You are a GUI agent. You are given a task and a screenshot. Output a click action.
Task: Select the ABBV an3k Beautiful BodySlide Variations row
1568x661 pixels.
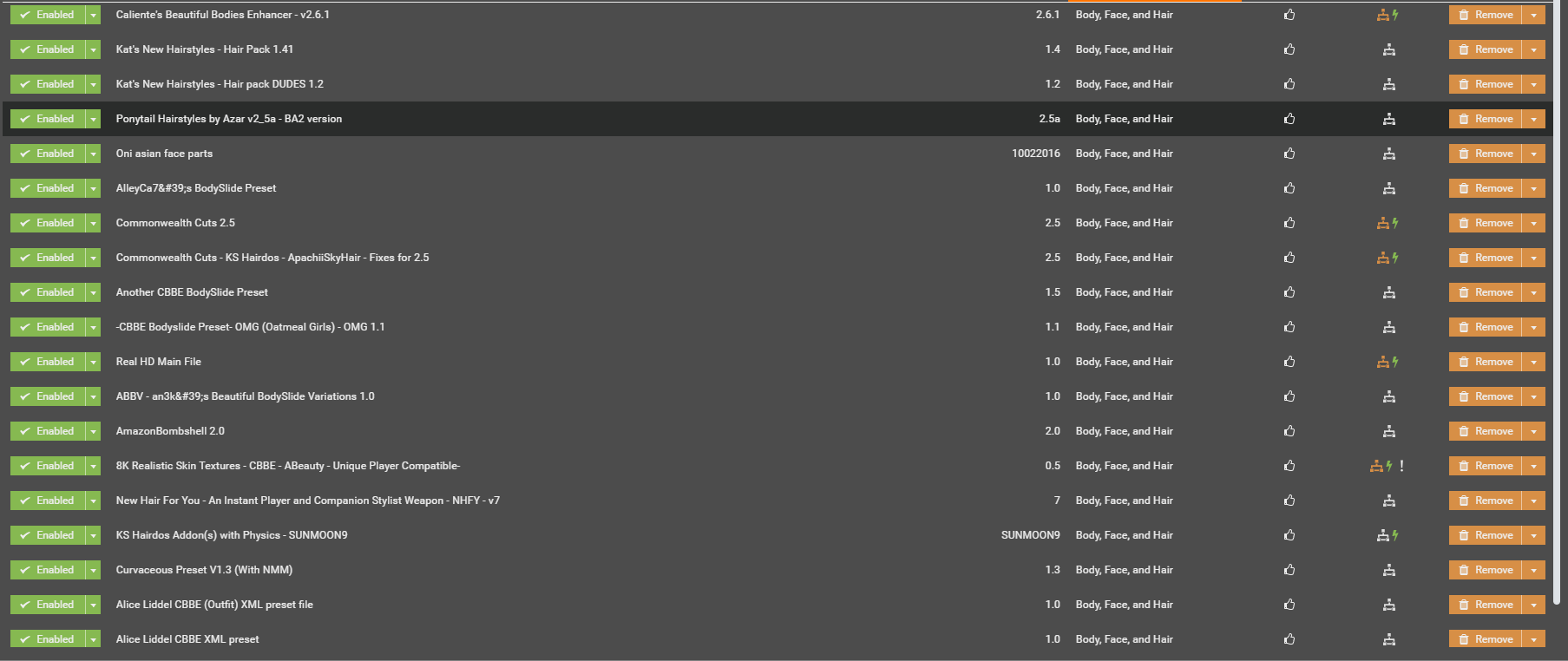click(x=777, y=396)
